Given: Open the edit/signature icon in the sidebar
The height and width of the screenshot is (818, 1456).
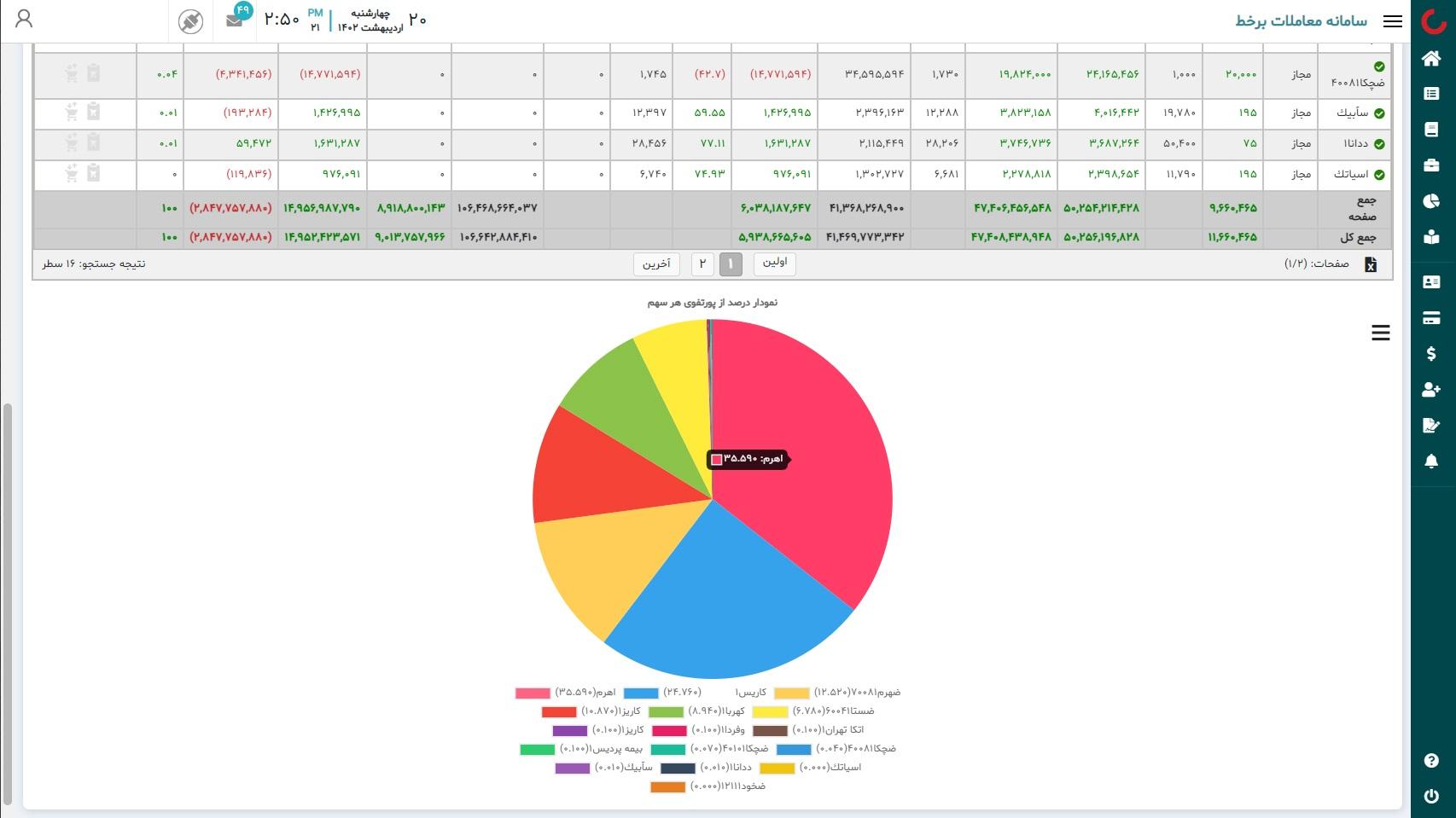Looking at the screenshot, I should [x=1431, y=426].
